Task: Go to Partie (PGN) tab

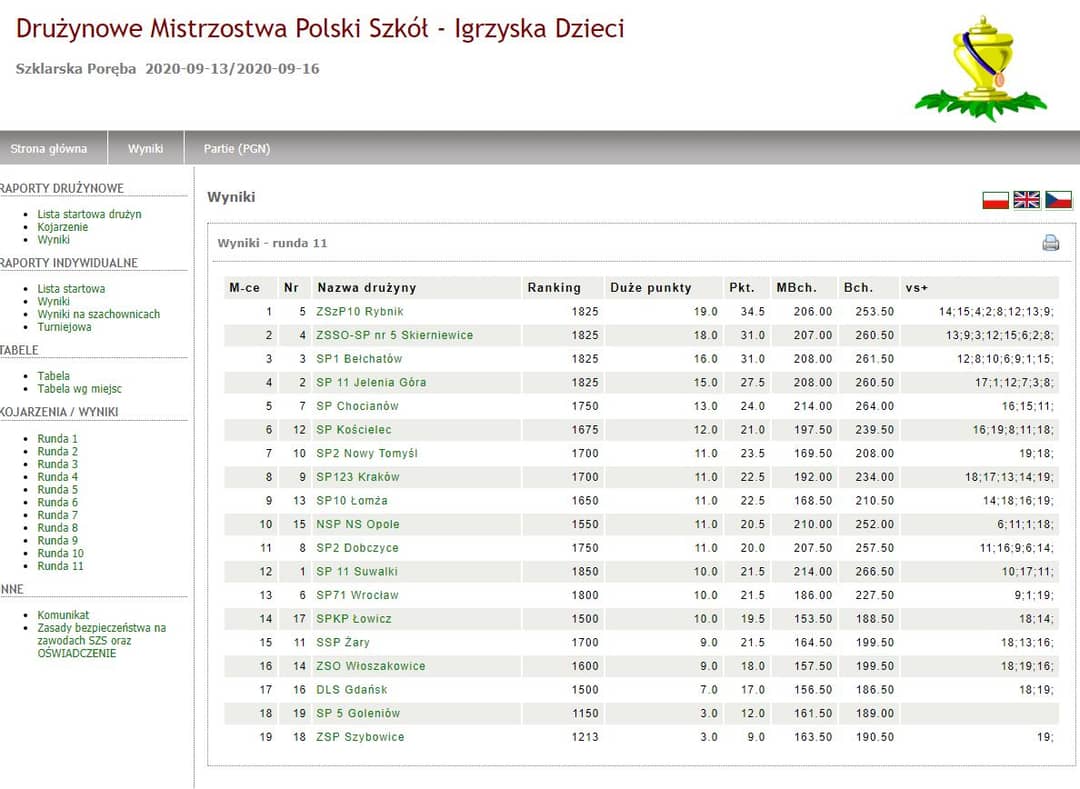Action: (x=237, y=149)
